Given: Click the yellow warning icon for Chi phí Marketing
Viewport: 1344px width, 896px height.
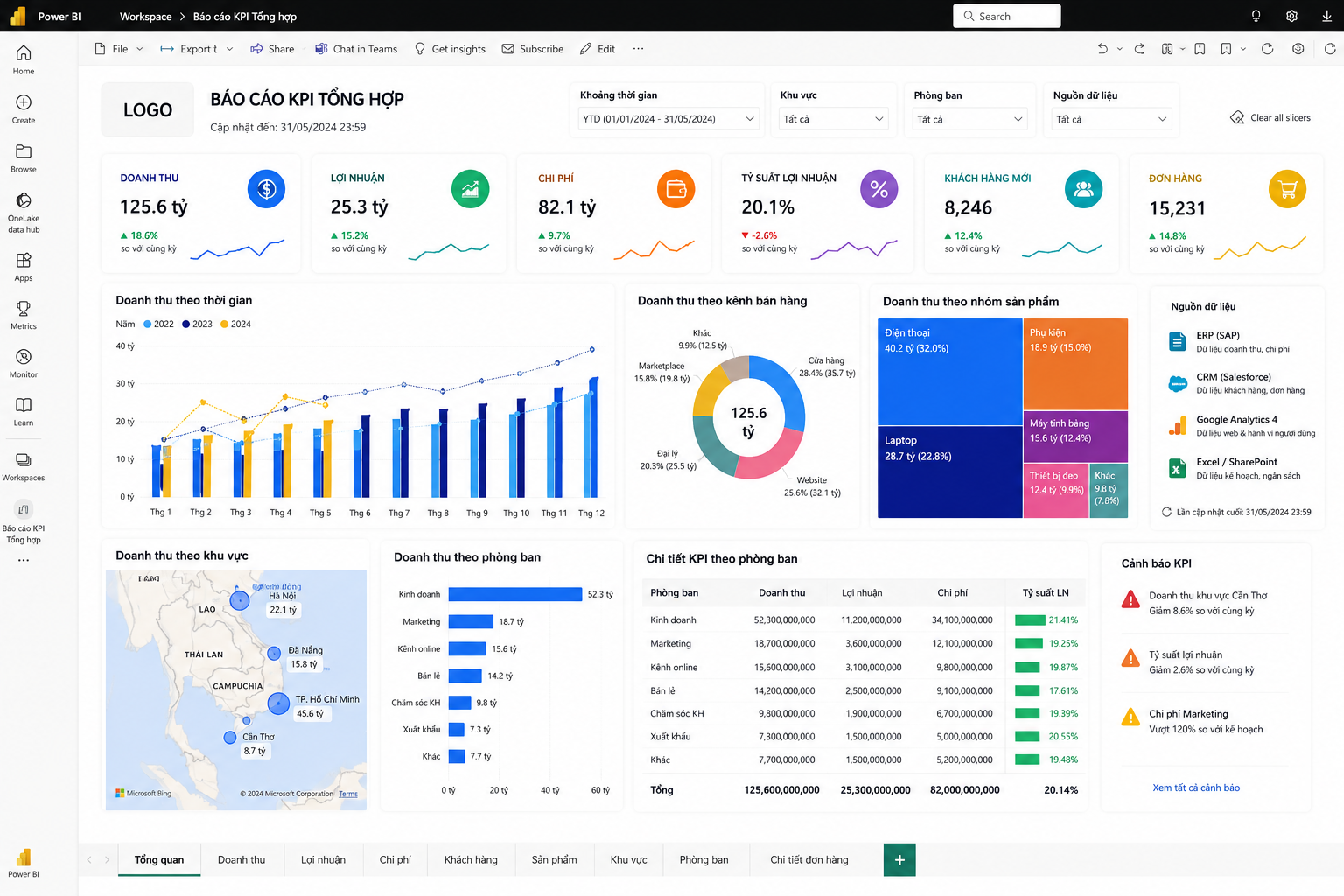Looking at the screenshot, I should 1130,717.
